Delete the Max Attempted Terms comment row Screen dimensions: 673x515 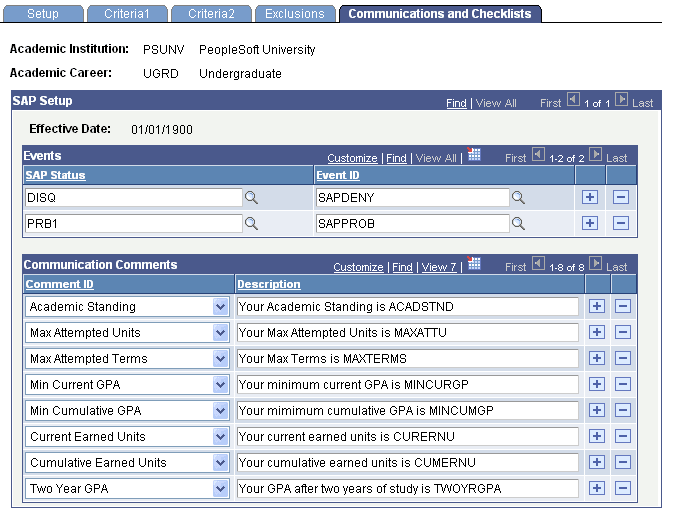click(623, 358)
